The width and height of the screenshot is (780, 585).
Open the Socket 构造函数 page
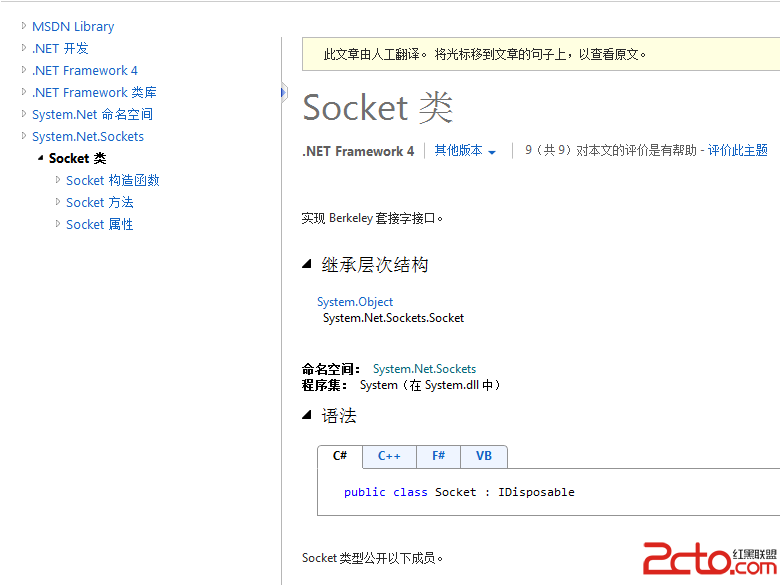[112, 180]
